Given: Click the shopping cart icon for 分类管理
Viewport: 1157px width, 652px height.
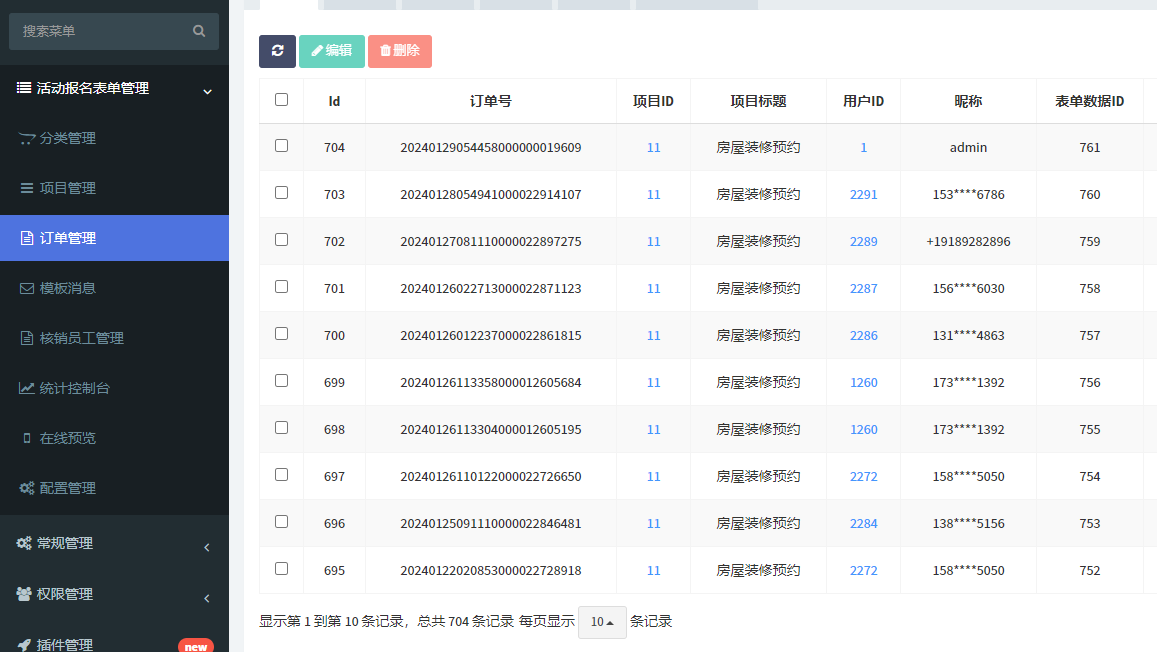Looking at the screenshot, I should 27,138.
